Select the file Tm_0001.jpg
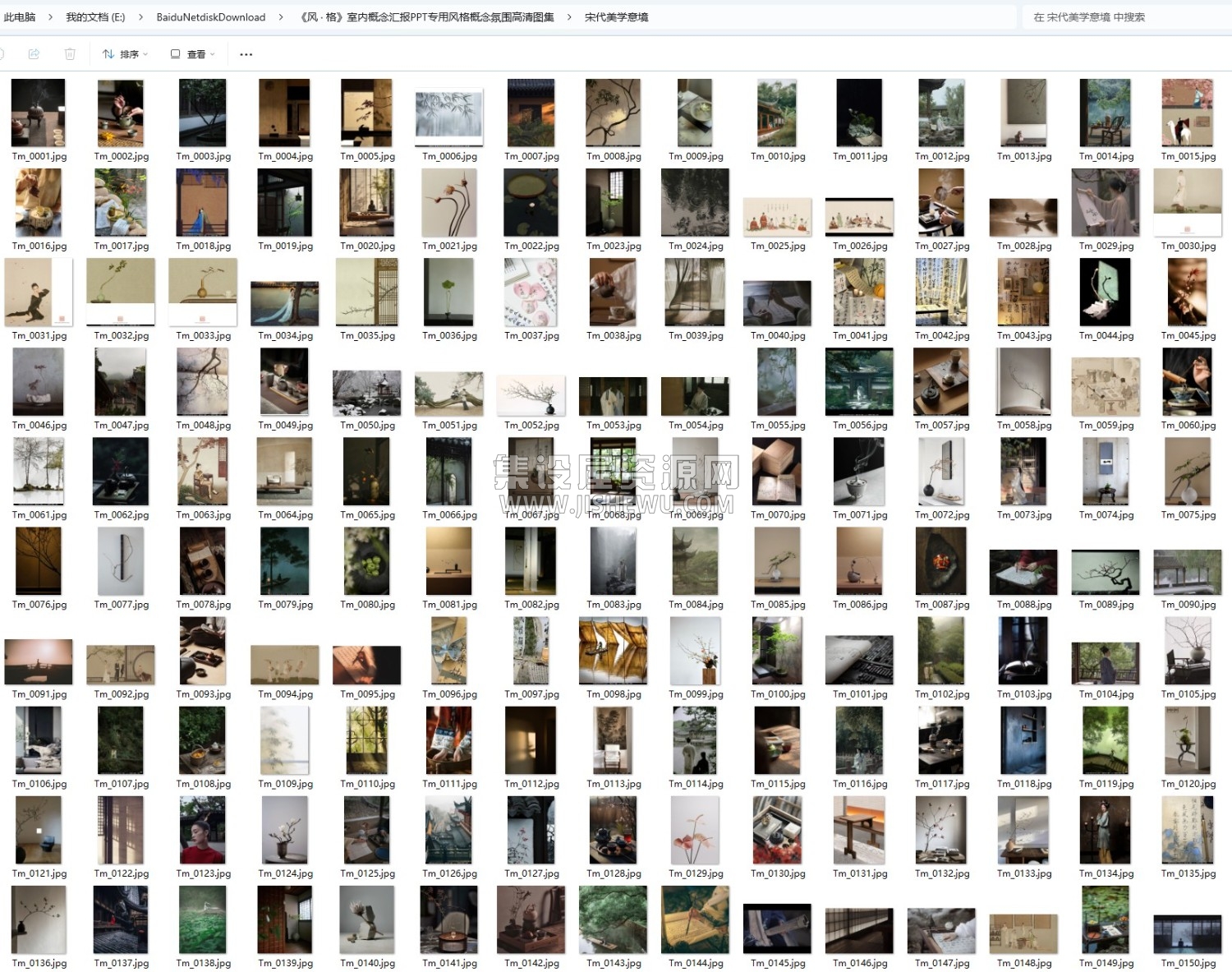1232x972 pixels. (x=39, y=120)
